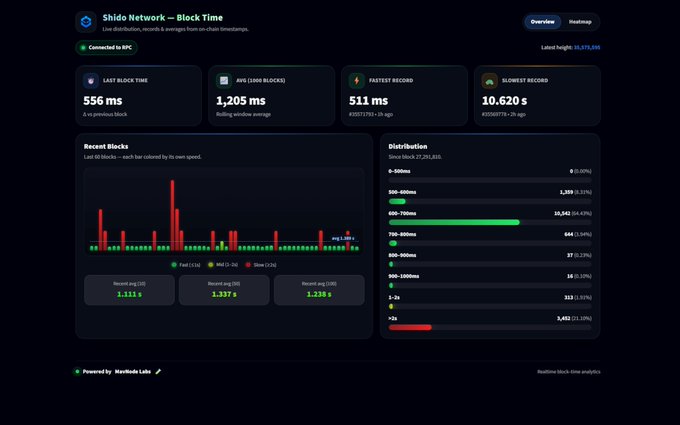The width and height of the screenshot is (680, 425).
Task: Open the Heatmap tab
Action: (580, 22)
